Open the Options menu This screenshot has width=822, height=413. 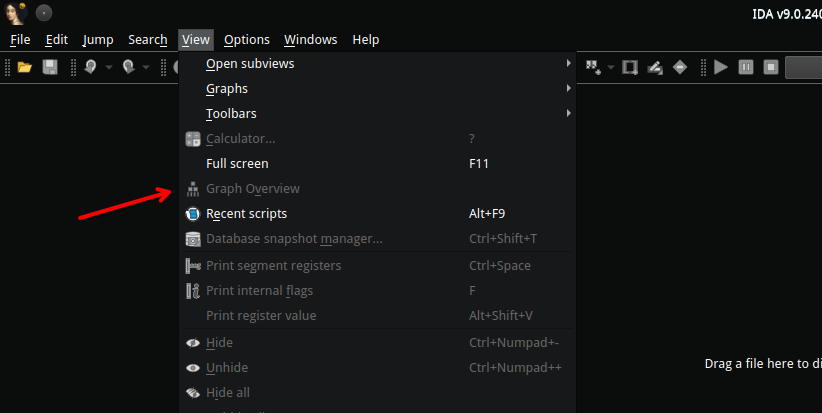click(x=246, y=40)
